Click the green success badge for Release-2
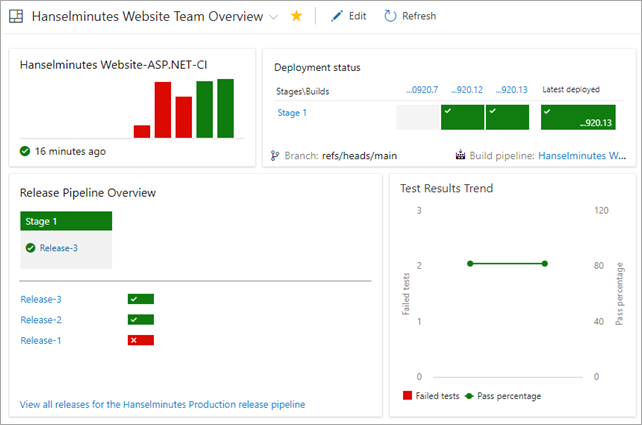642x425 pixels. (x=141, y=320)
